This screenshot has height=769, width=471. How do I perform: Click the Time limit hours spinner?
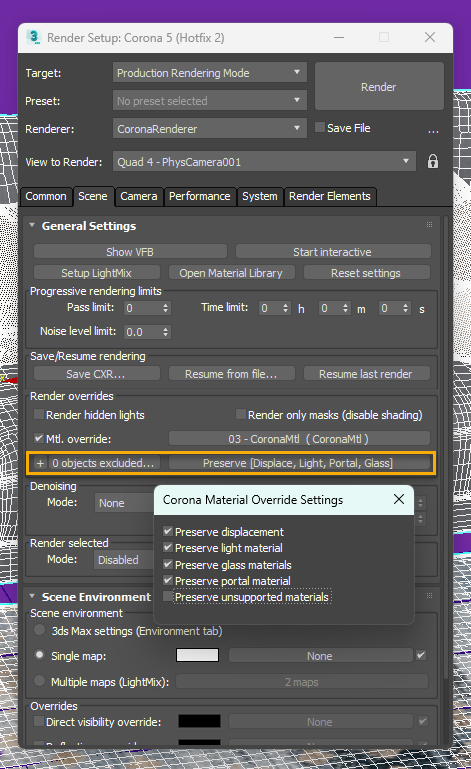tap(286, 308)
